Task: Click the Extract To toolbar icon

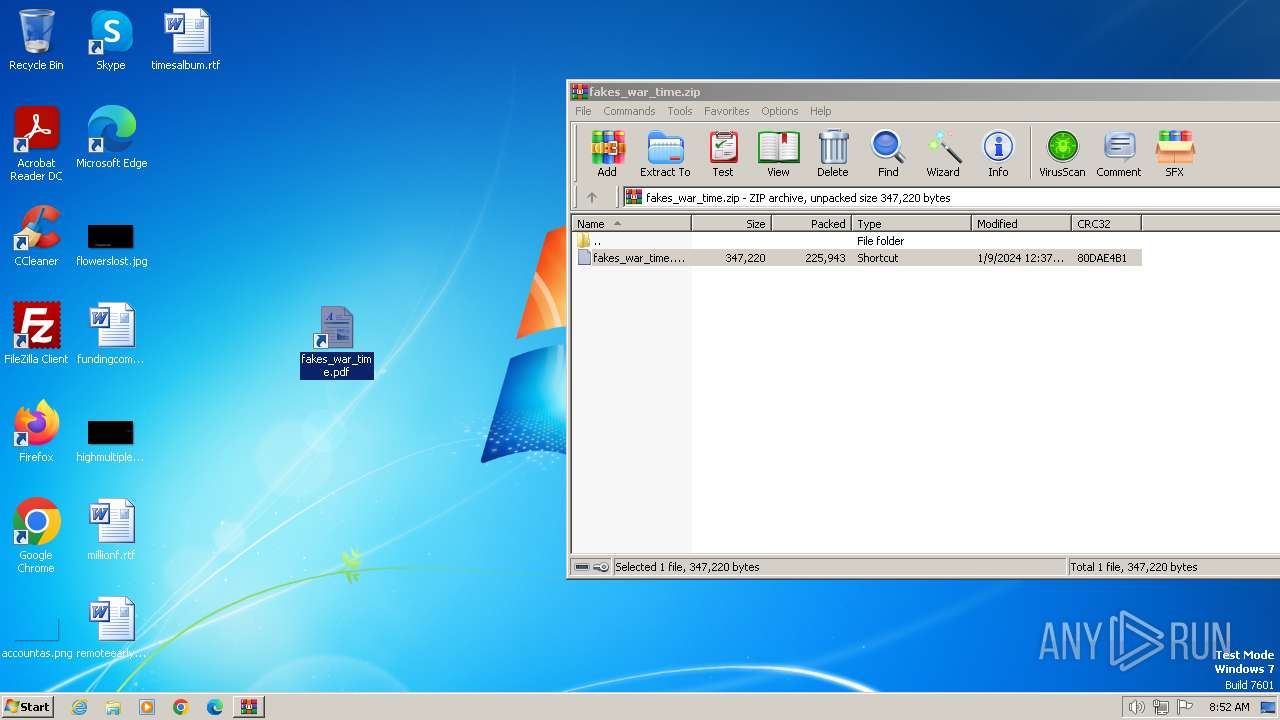Action: 665,154
